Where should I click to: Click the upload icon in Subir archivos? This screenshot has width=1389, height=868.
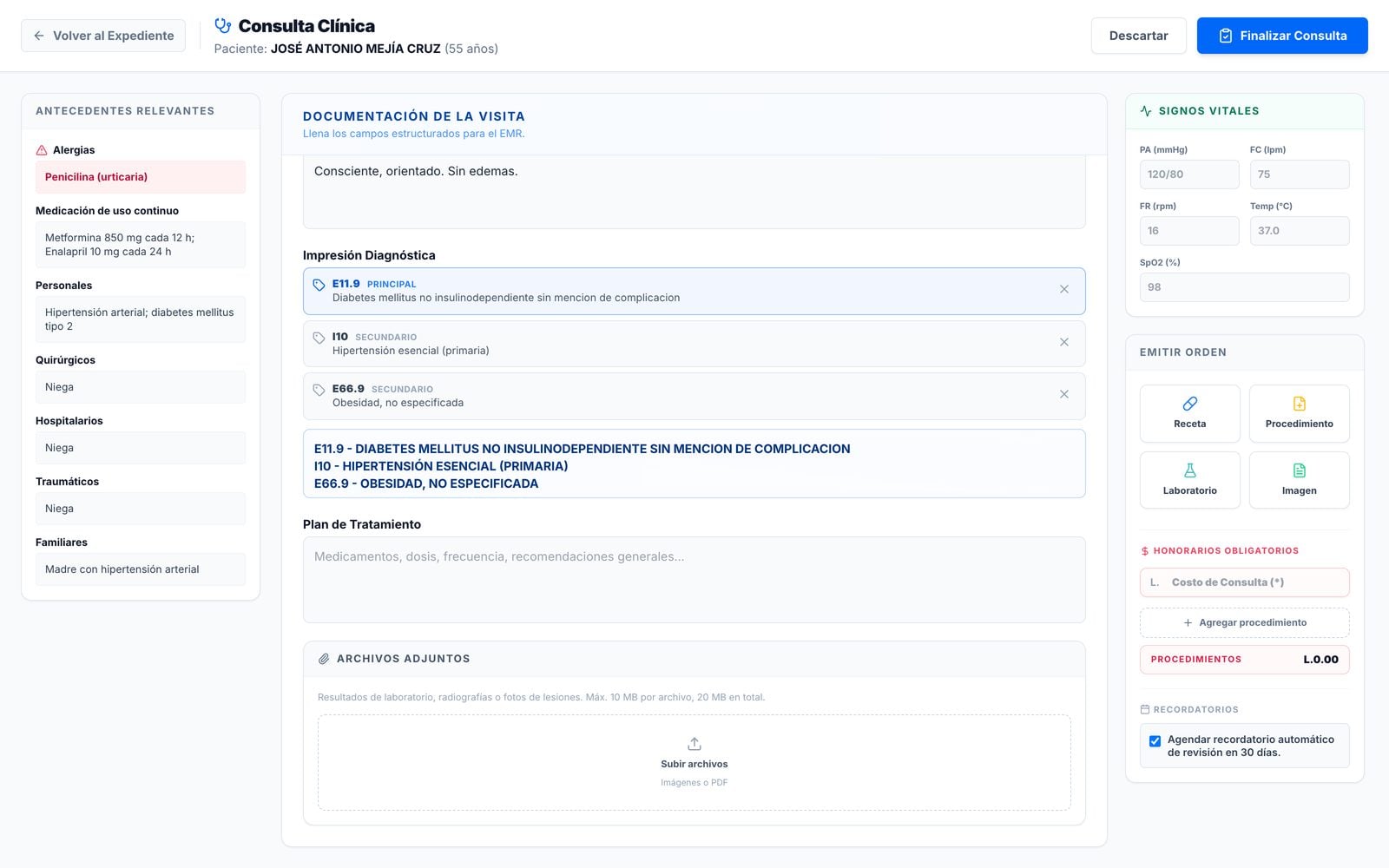694,744
